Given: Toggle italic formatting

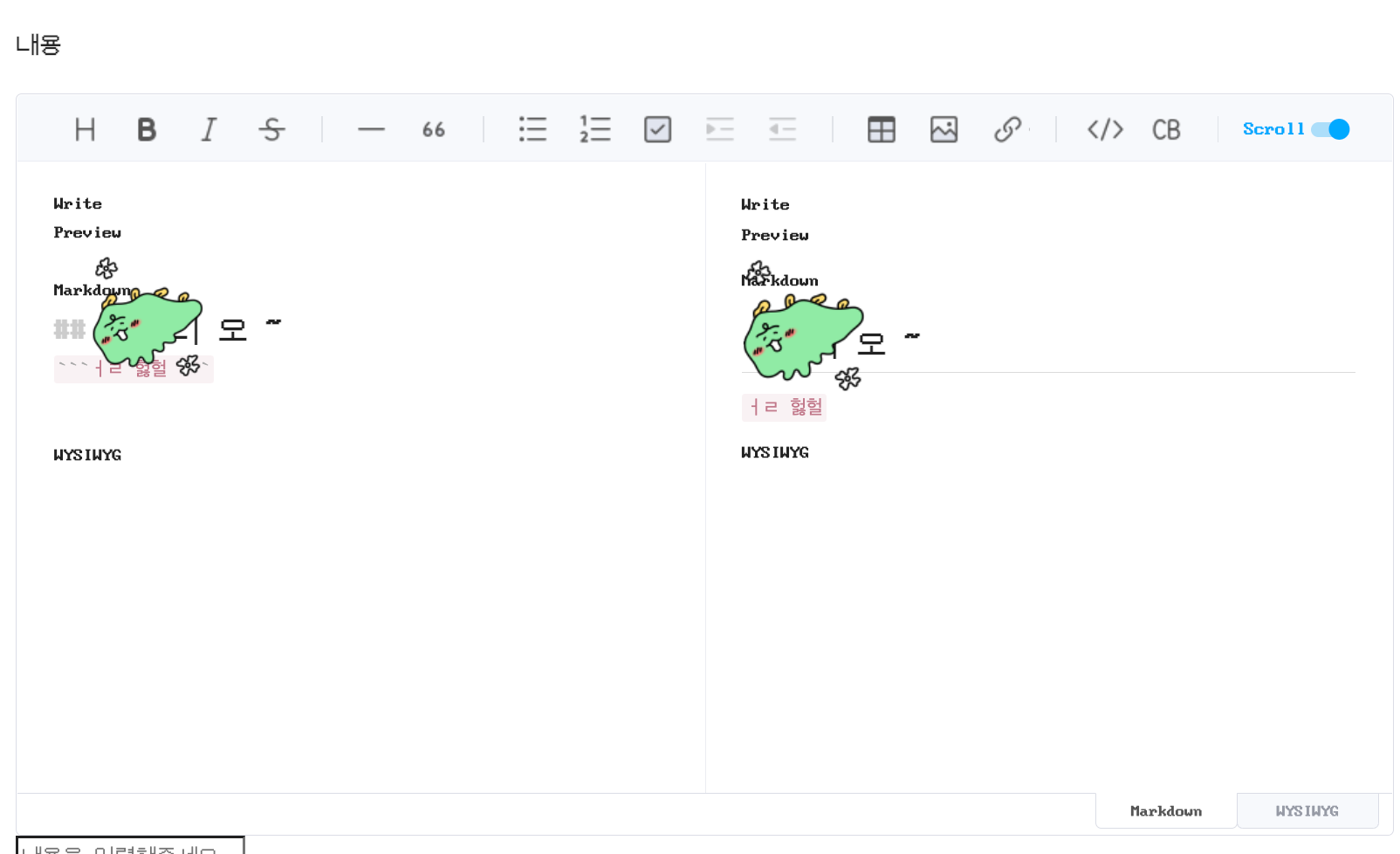Looking at the screenshot, I should pos(209,129).
